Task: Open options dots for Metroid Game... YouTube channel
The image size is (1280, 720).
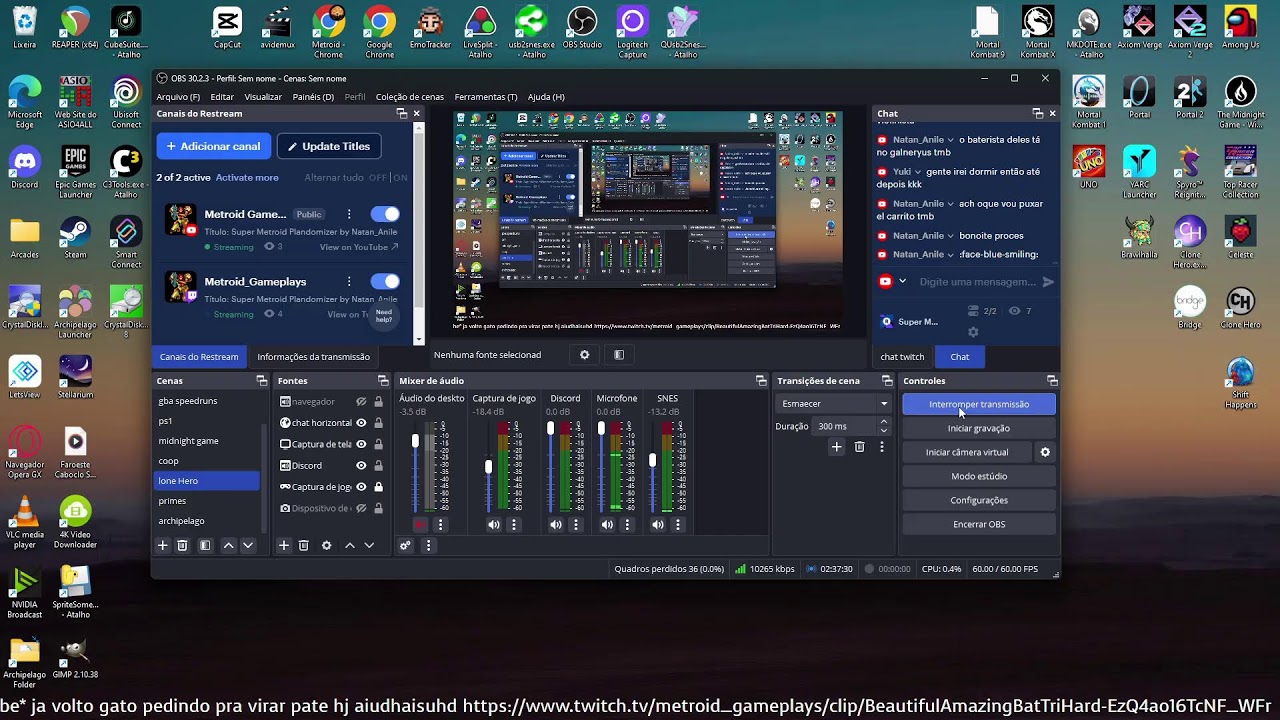Action: 349,214
